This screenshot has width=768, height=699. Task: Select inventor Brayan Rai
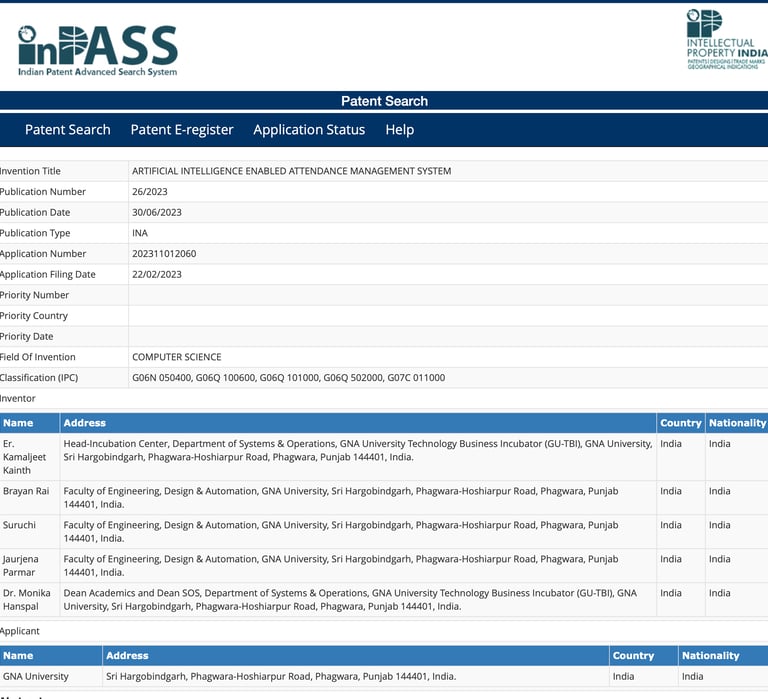26,491
